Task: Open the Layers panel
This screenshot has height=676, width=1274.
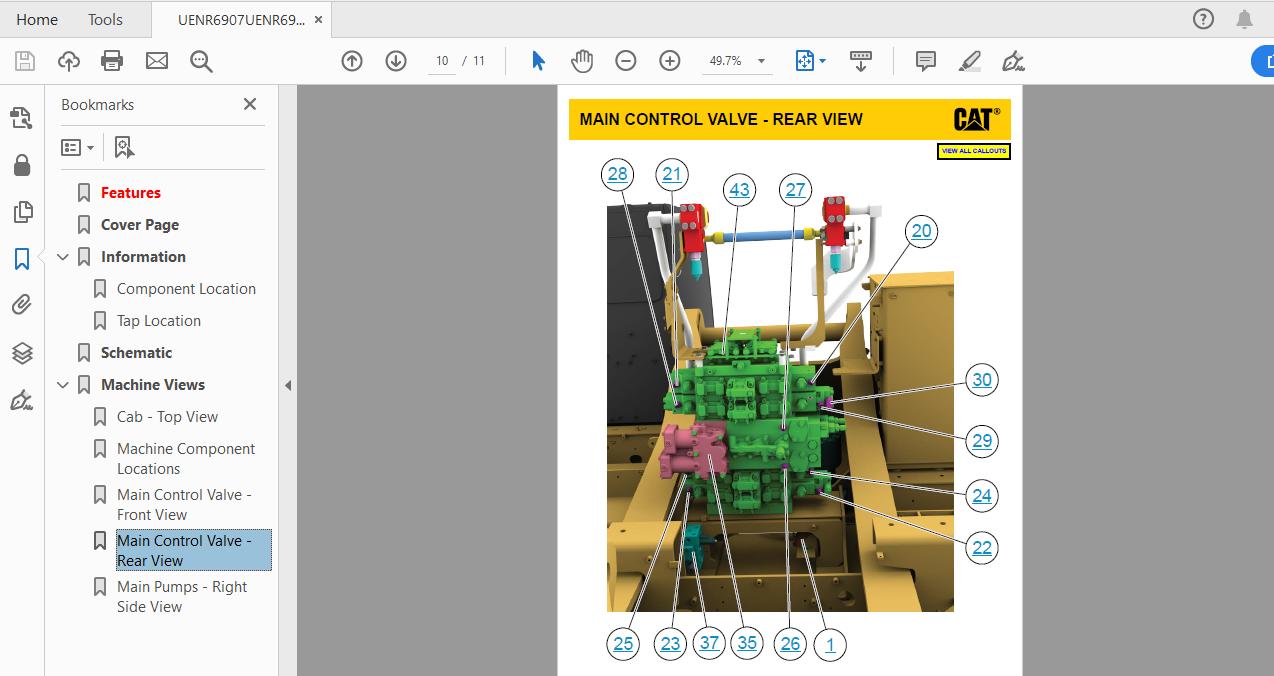Action: coord(22,353)
